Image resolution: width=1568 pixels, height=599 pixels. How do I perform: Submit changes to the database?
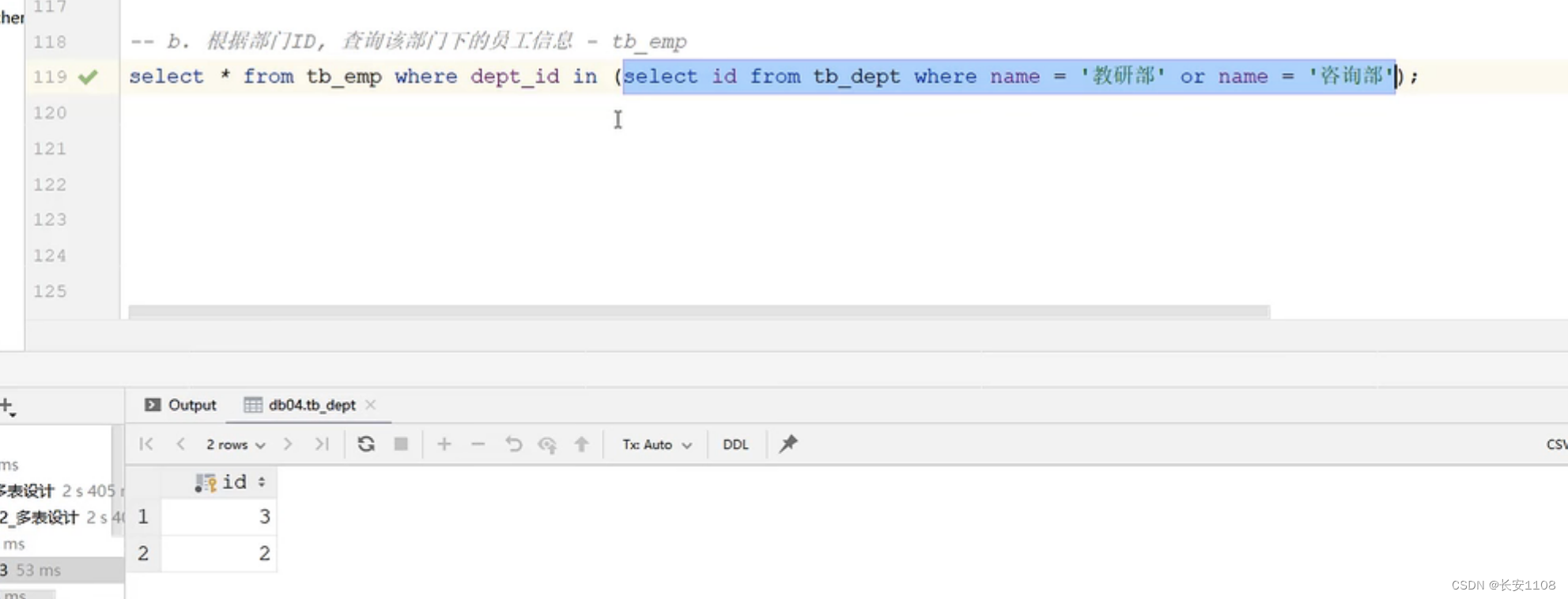coord(581,444)
